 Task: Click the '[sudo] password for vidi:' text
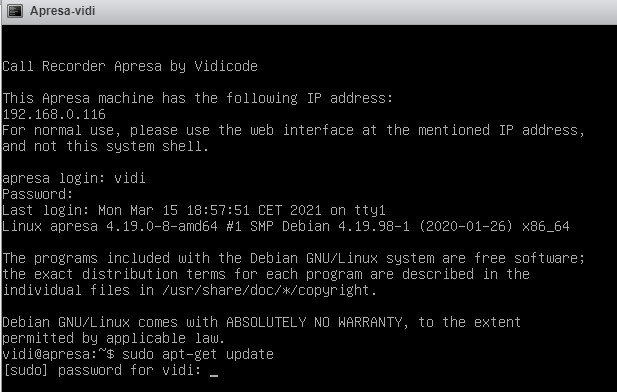point(102,370)
